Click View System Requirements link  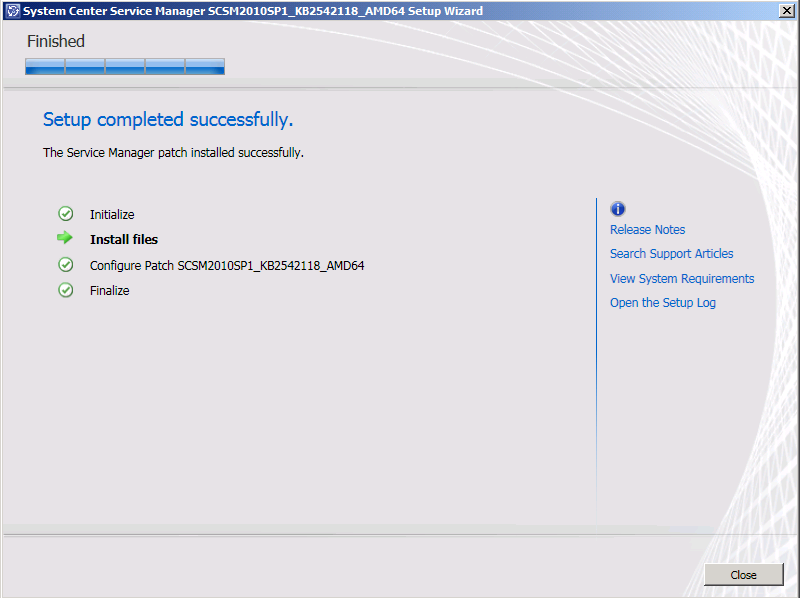(x=682, y=279)
